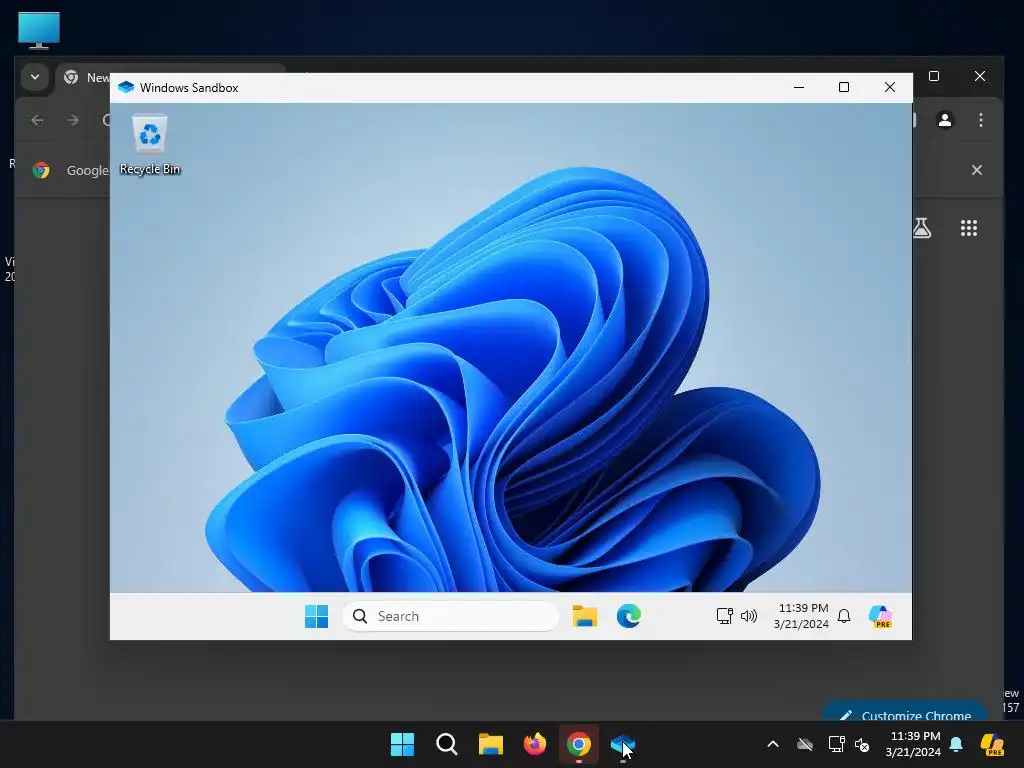This screenshot has width=1024, height=768.
Task: Open host Copilot preview icon
Action: [992, 744]
